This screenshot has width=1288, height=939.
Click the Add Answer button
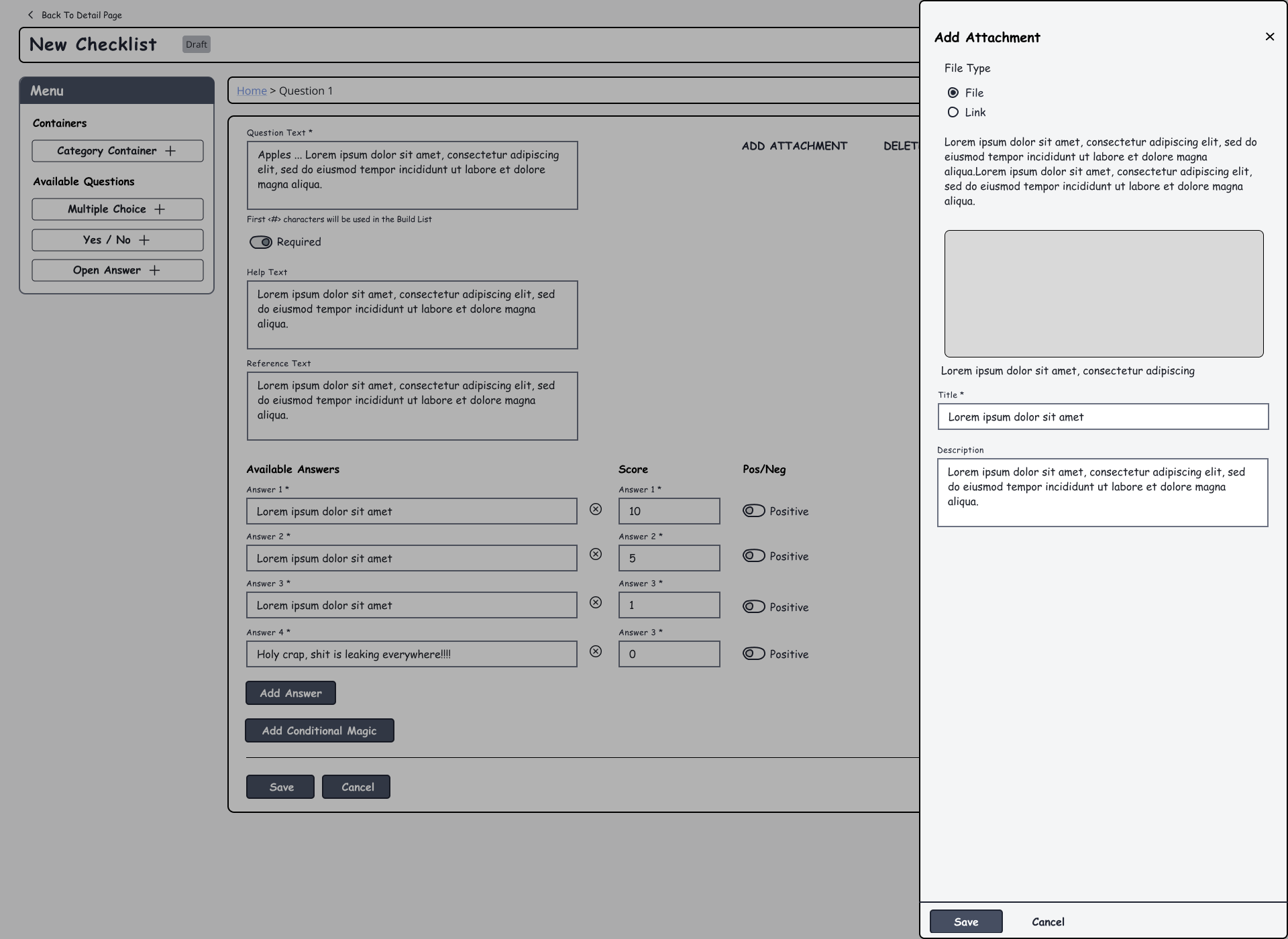(x=290, y=693)
